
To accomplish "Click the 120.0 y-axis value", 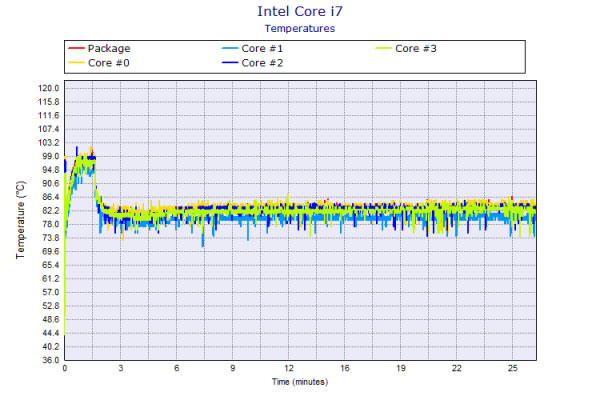I will 49,88.
